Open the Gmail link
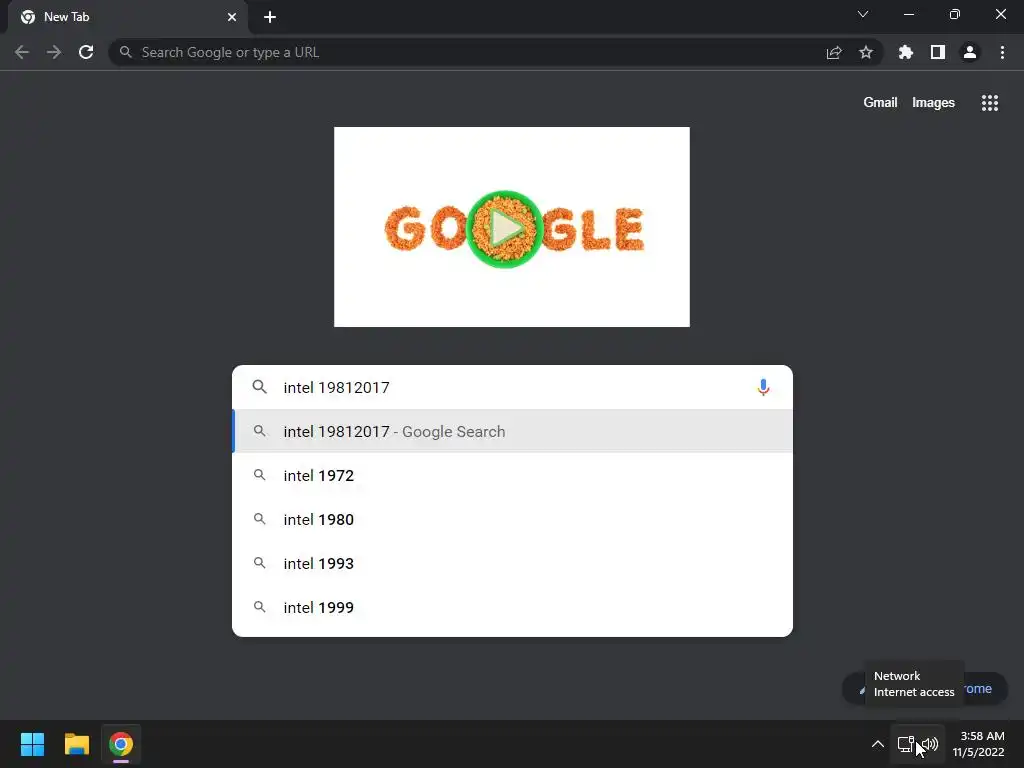 [x=880, y=103]
